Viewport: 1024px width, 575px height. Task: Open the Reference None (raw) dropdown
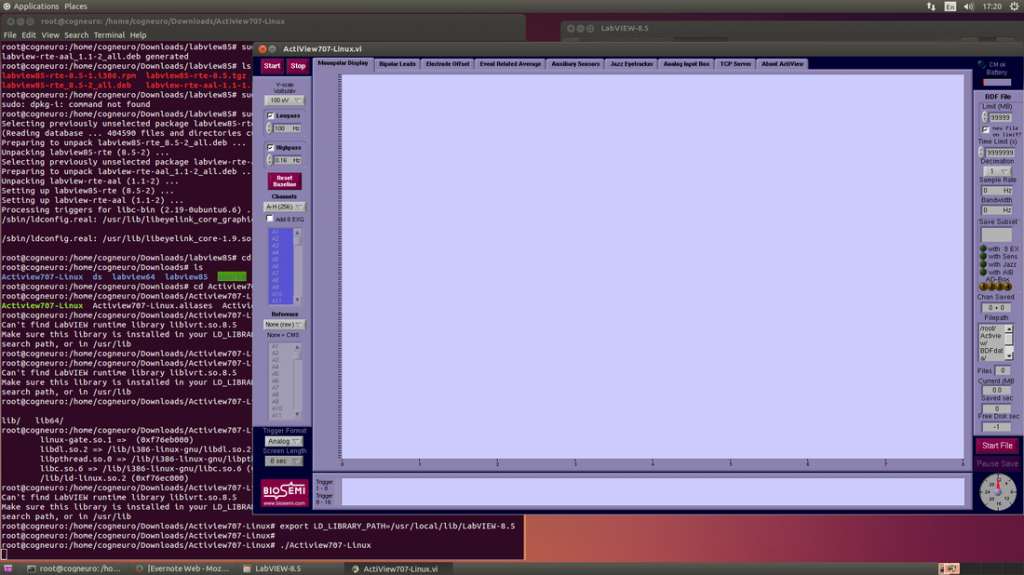[285, 324]
